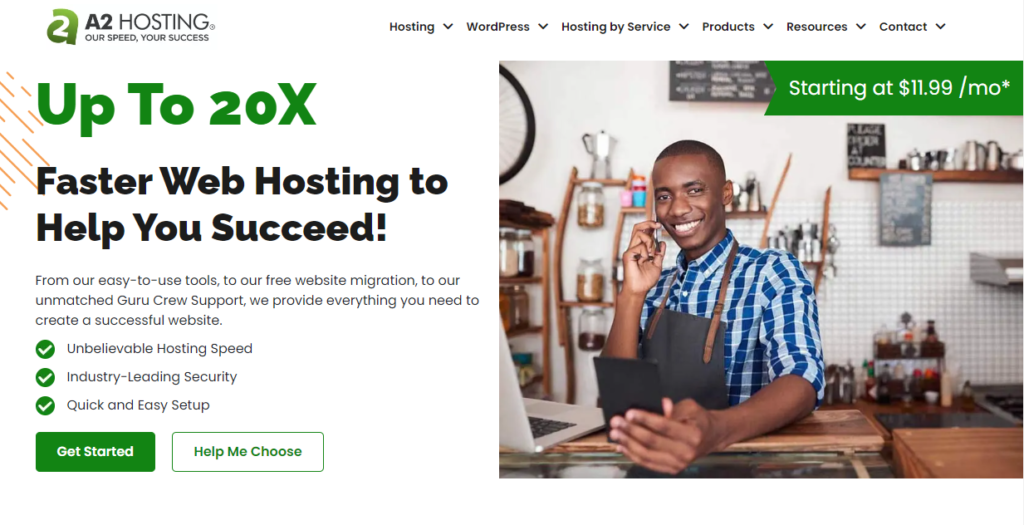Click the Help Me Choose button

point(248,452)
